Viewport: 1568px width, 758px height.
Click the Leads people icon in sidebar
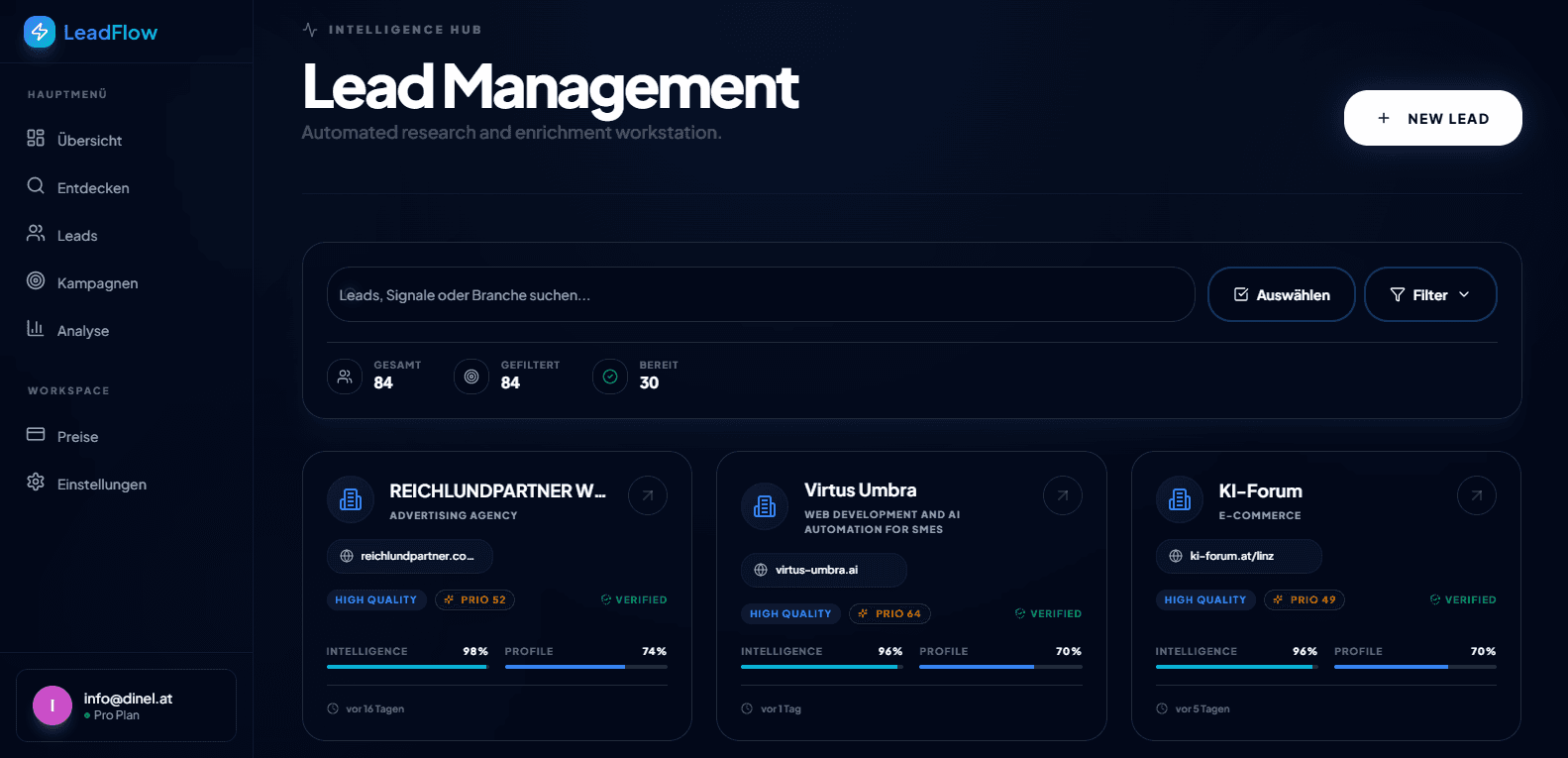pyautogui.click(x=36, y=233)
